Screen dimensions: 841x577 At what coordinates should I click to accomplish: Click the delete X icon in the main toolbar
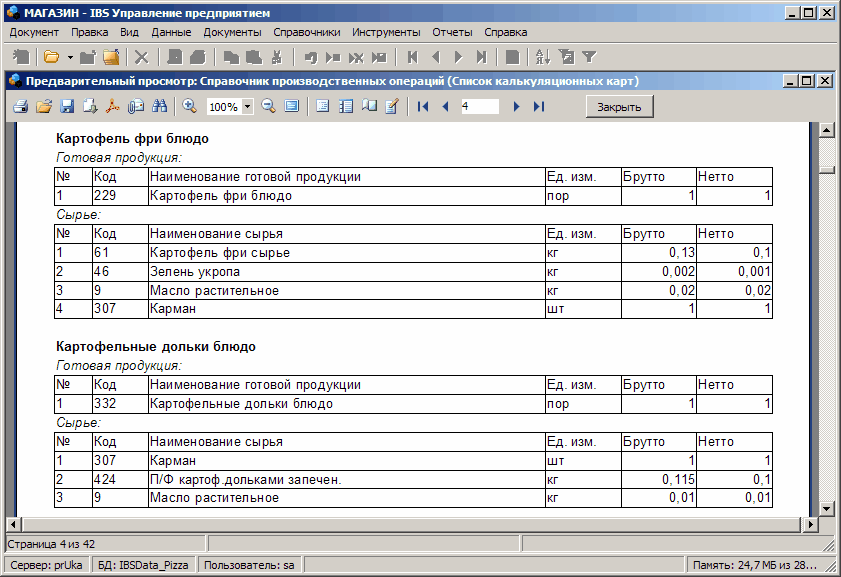tap(142, 57)
